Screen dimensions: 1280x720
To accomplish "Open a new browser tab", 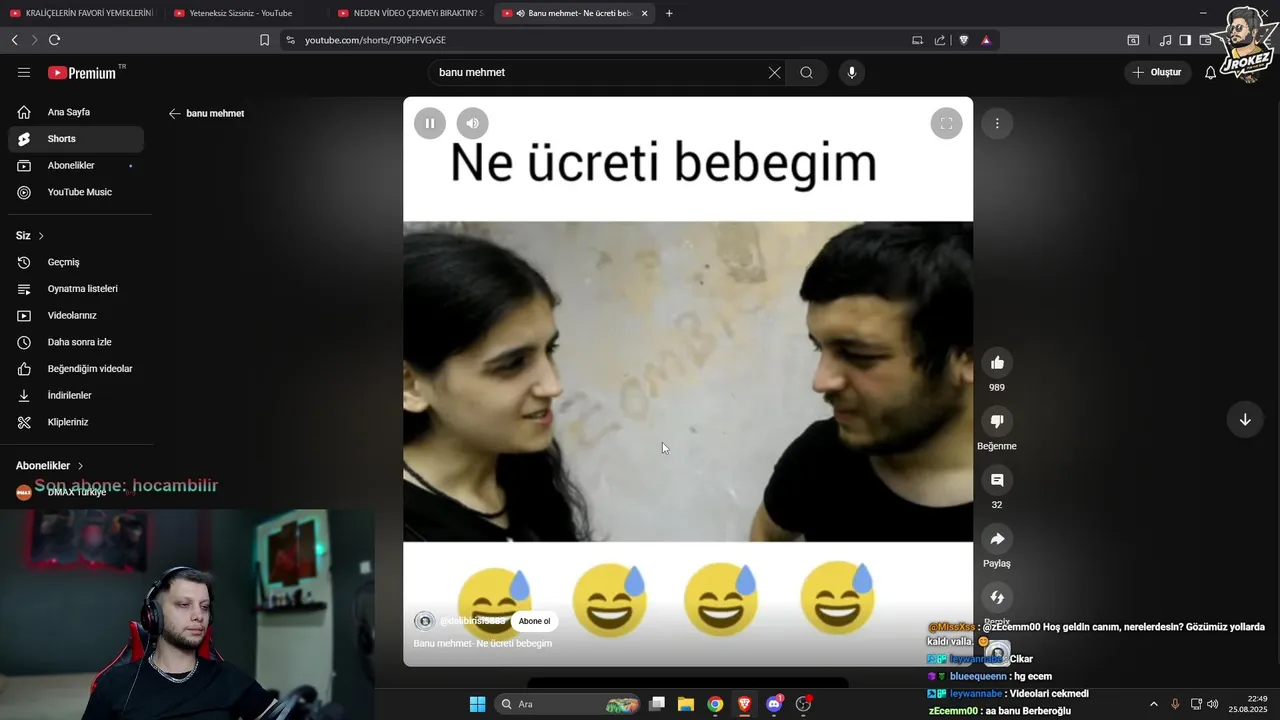I will (x=669, y=13).
